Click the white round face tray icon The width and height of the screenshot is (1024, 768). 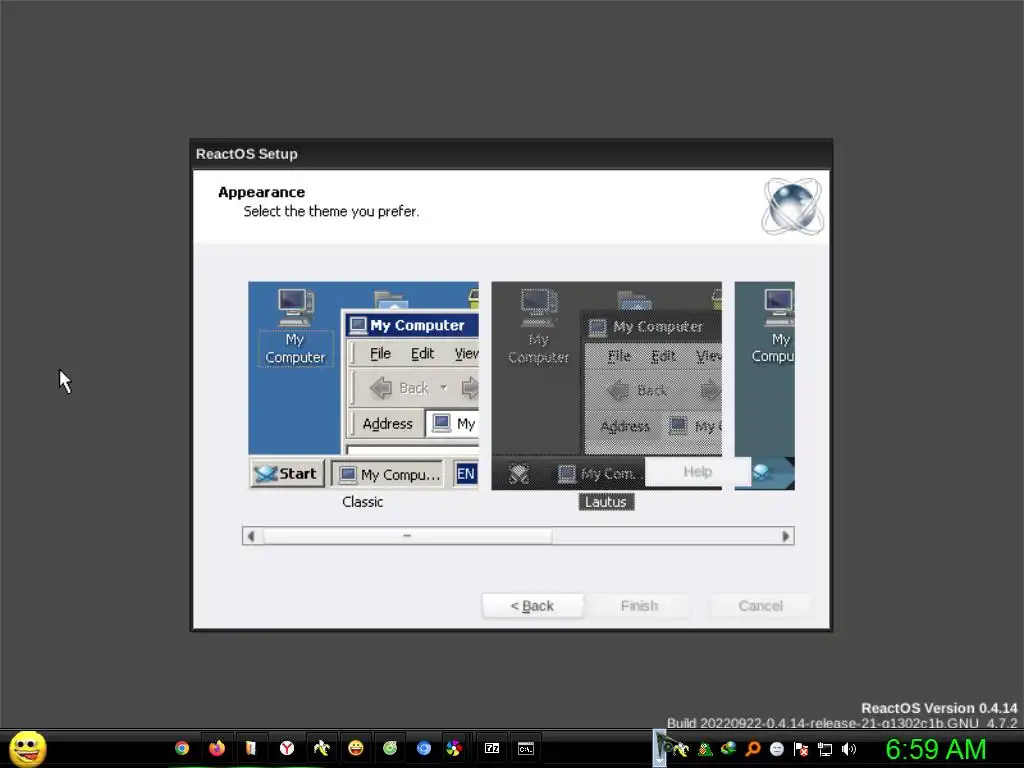pyautogui.click(x=776, y=749)
